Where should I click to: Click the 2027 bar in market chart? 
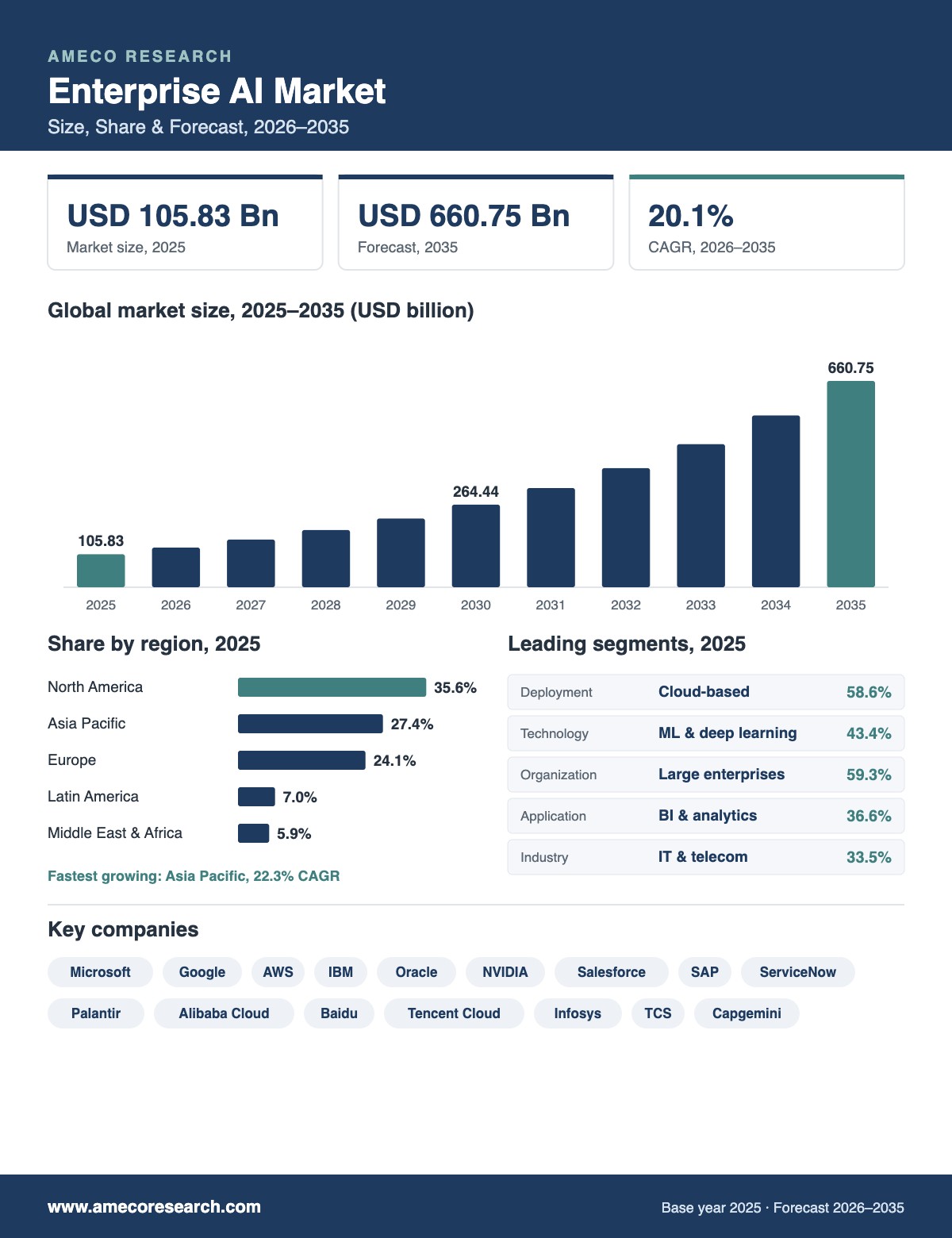pyautogui.click(x=251, y=563)
